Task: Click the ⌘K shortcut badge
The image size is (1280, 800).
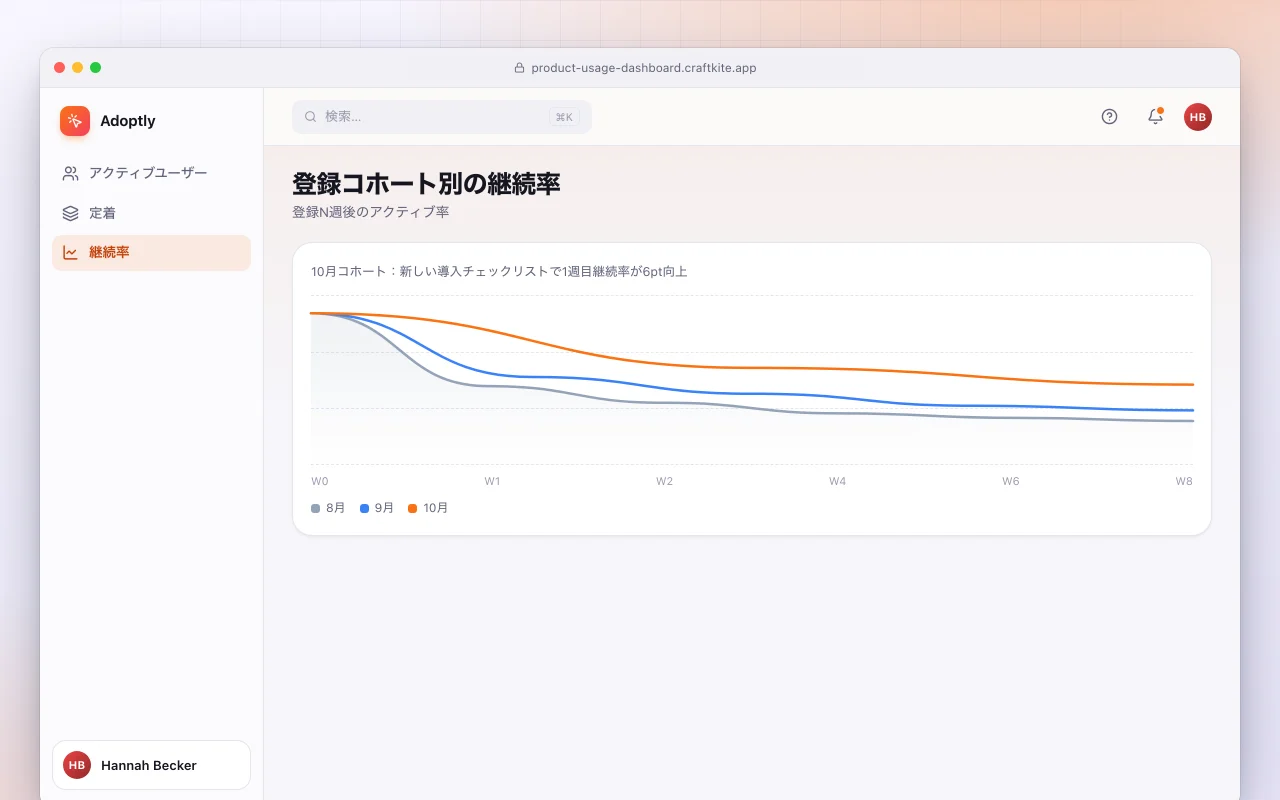Action: pos(564,117)
